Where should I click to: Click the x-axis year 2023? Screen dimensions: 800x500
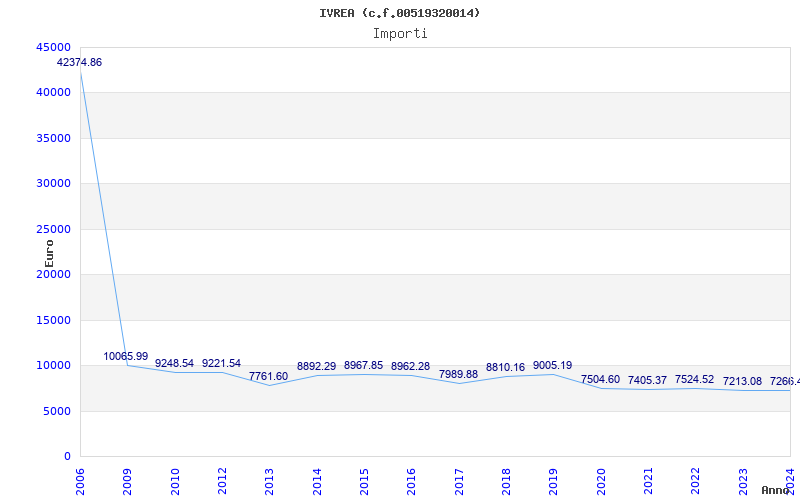point(742,481)
